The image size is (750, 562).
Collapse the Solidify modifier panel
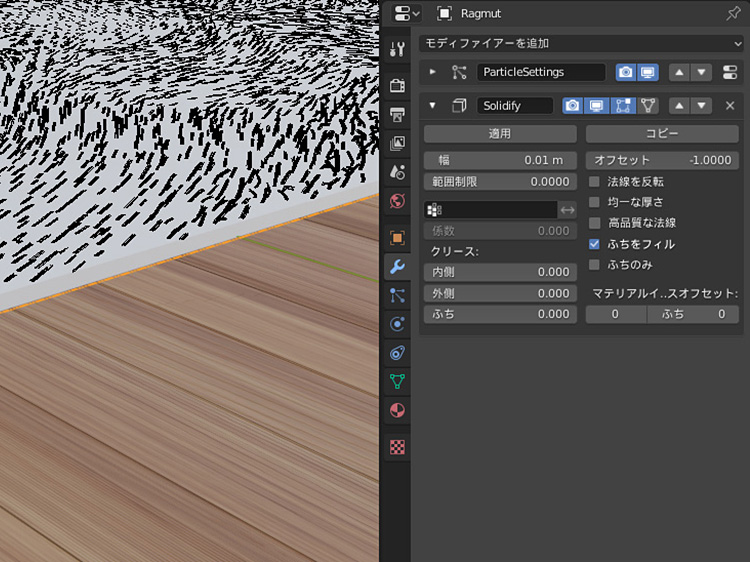pos(433,106)
